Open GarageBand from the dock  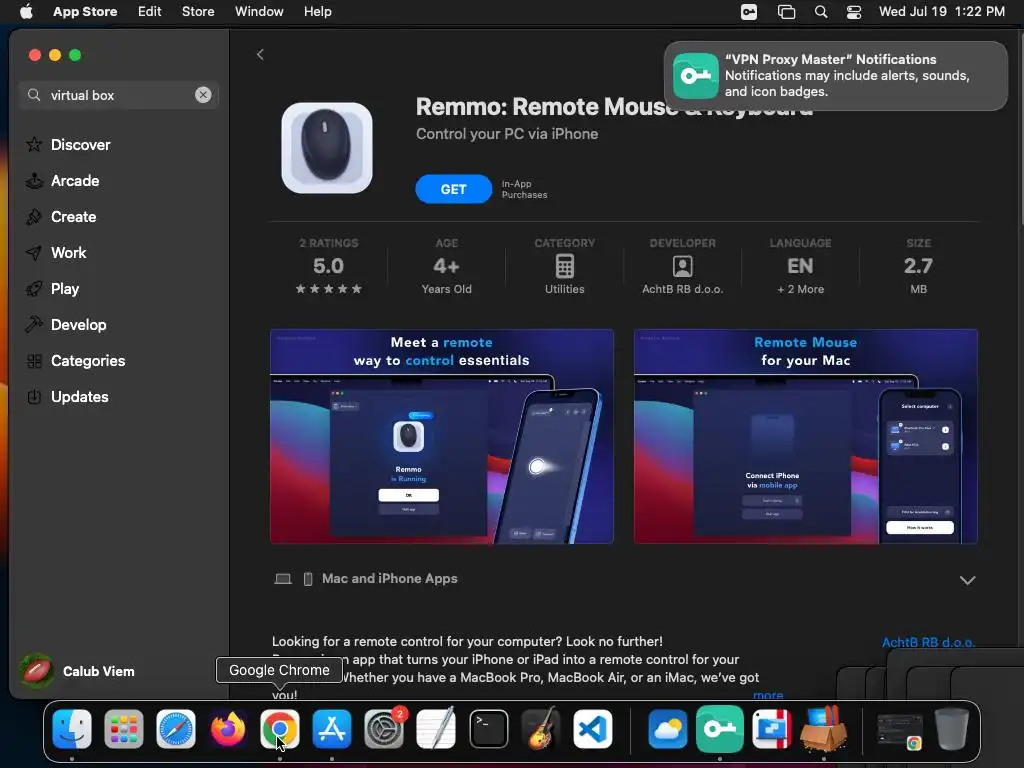[541, 729]
